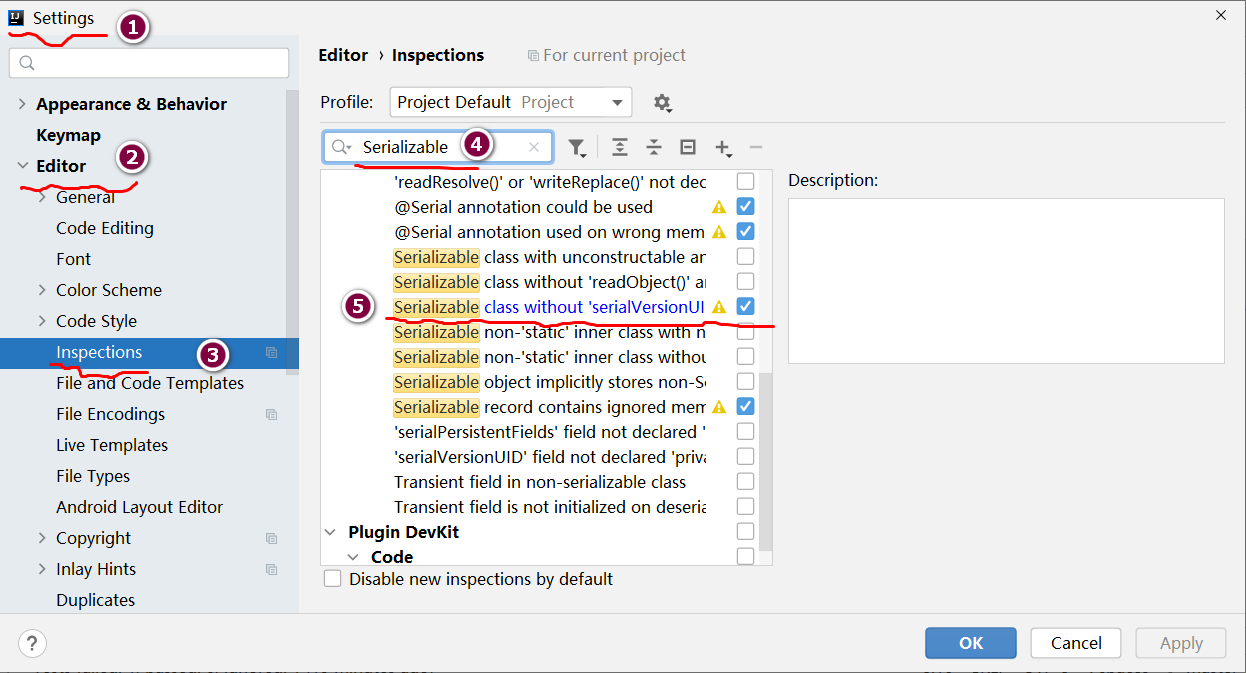Check 'Disable new inspections by default'
The width and height of the screenshot is (1246, 673).
[x=332, y=579]
